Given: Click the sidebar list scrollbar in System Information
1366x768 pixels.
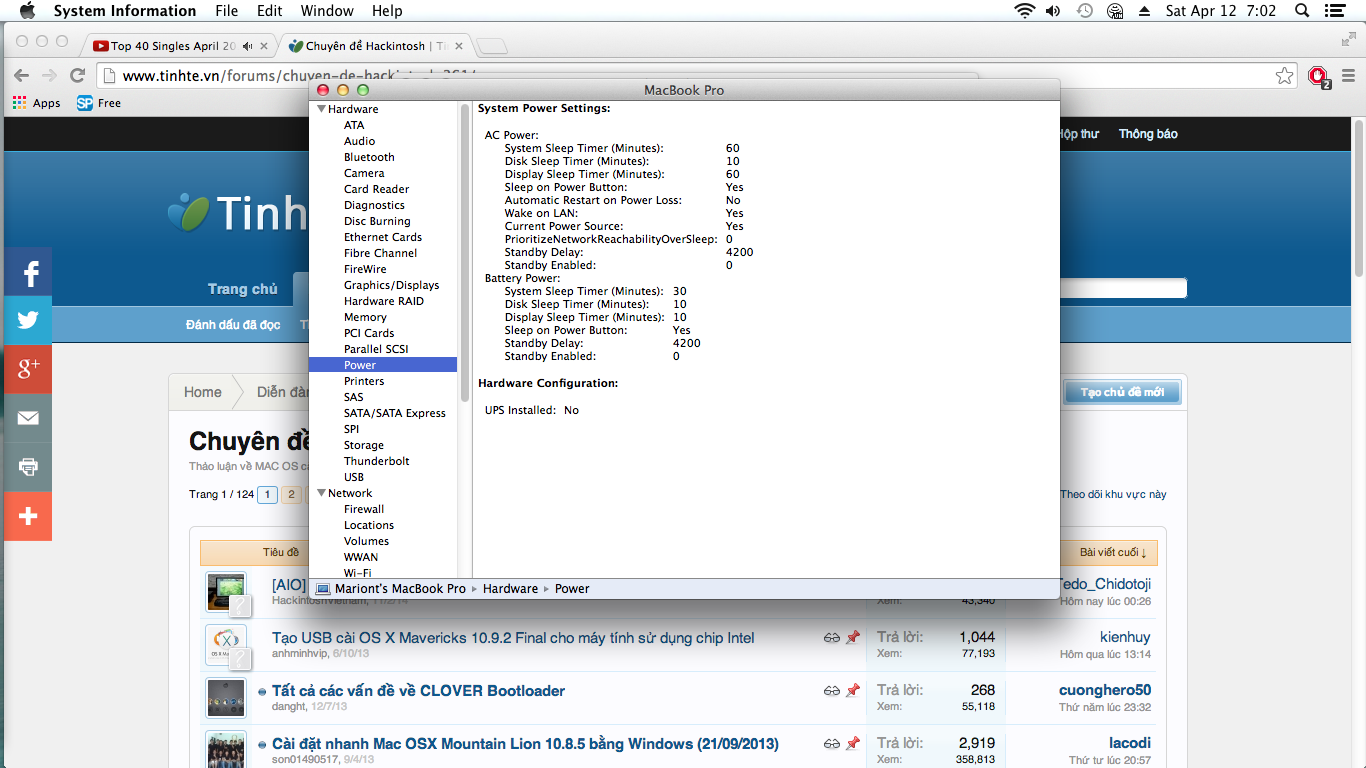Looking at the screenshot, I should 465,252.
